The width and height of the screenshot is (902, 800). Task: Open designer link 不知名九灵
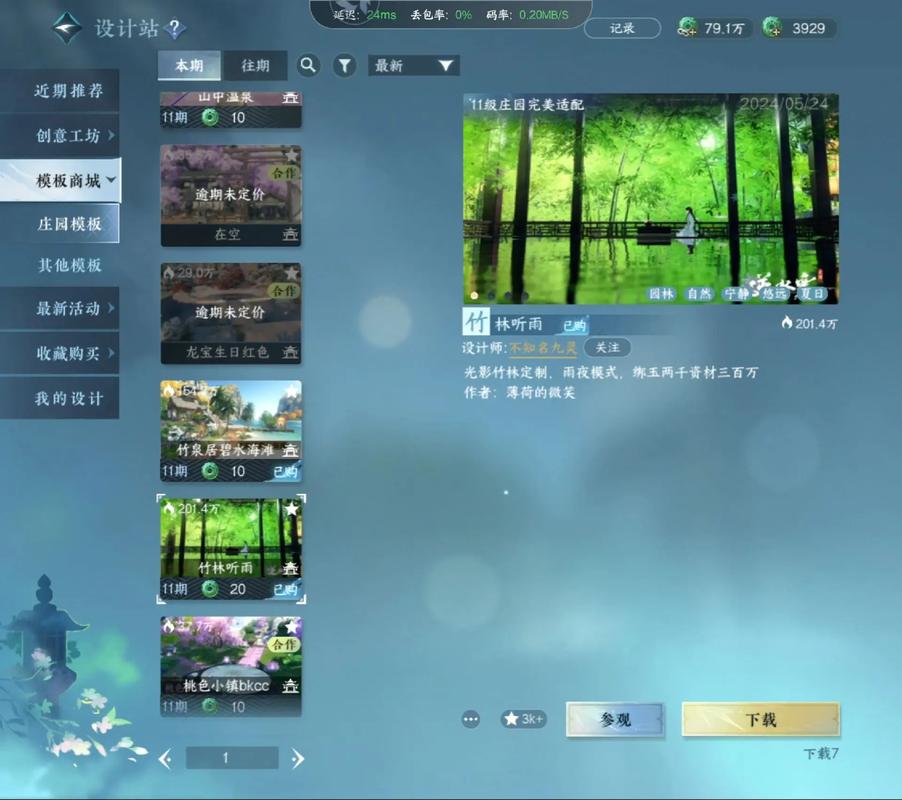tap(543, 347)
